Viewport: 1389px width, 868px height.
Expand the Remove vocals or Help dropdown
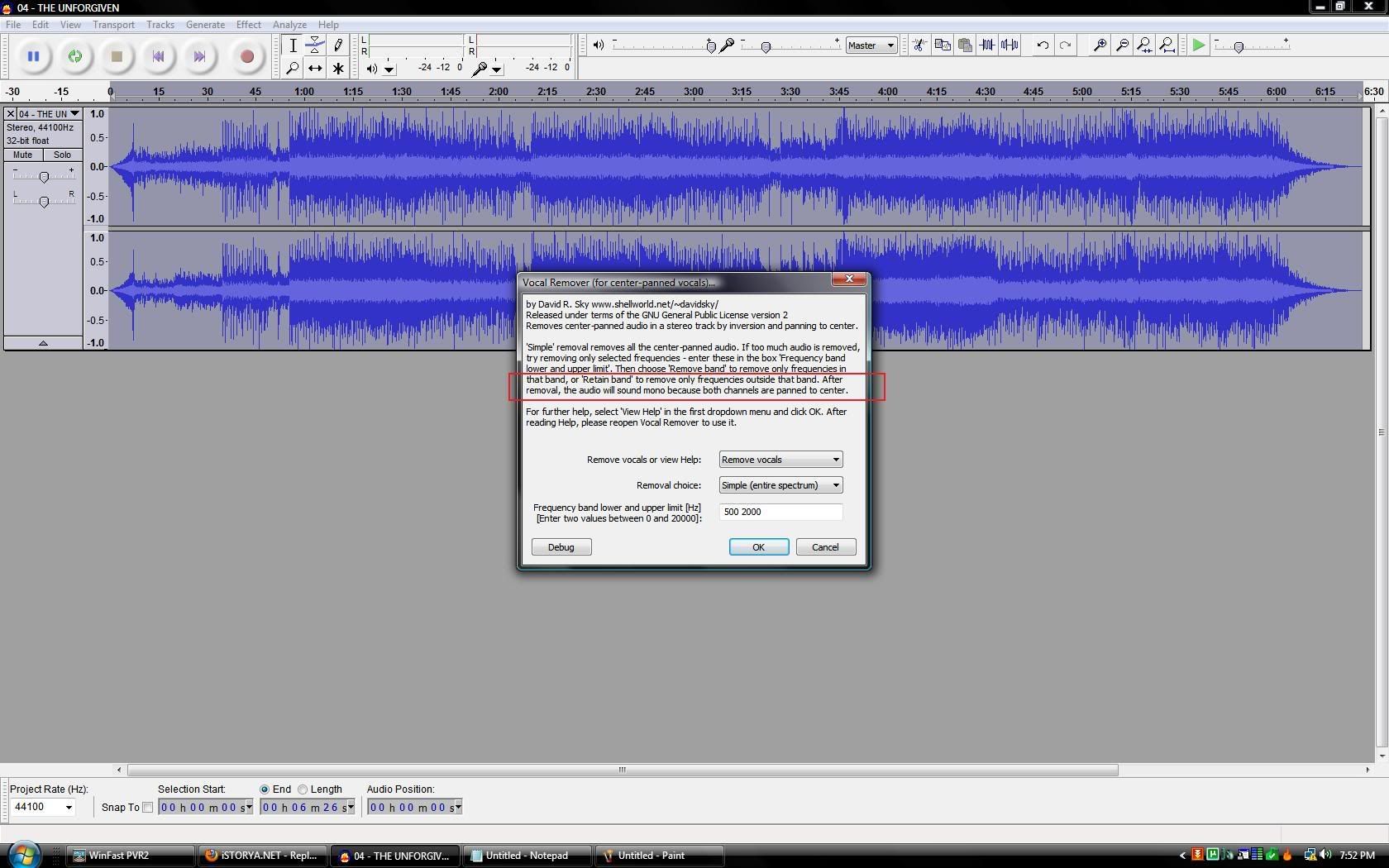[x=780, y=460]
